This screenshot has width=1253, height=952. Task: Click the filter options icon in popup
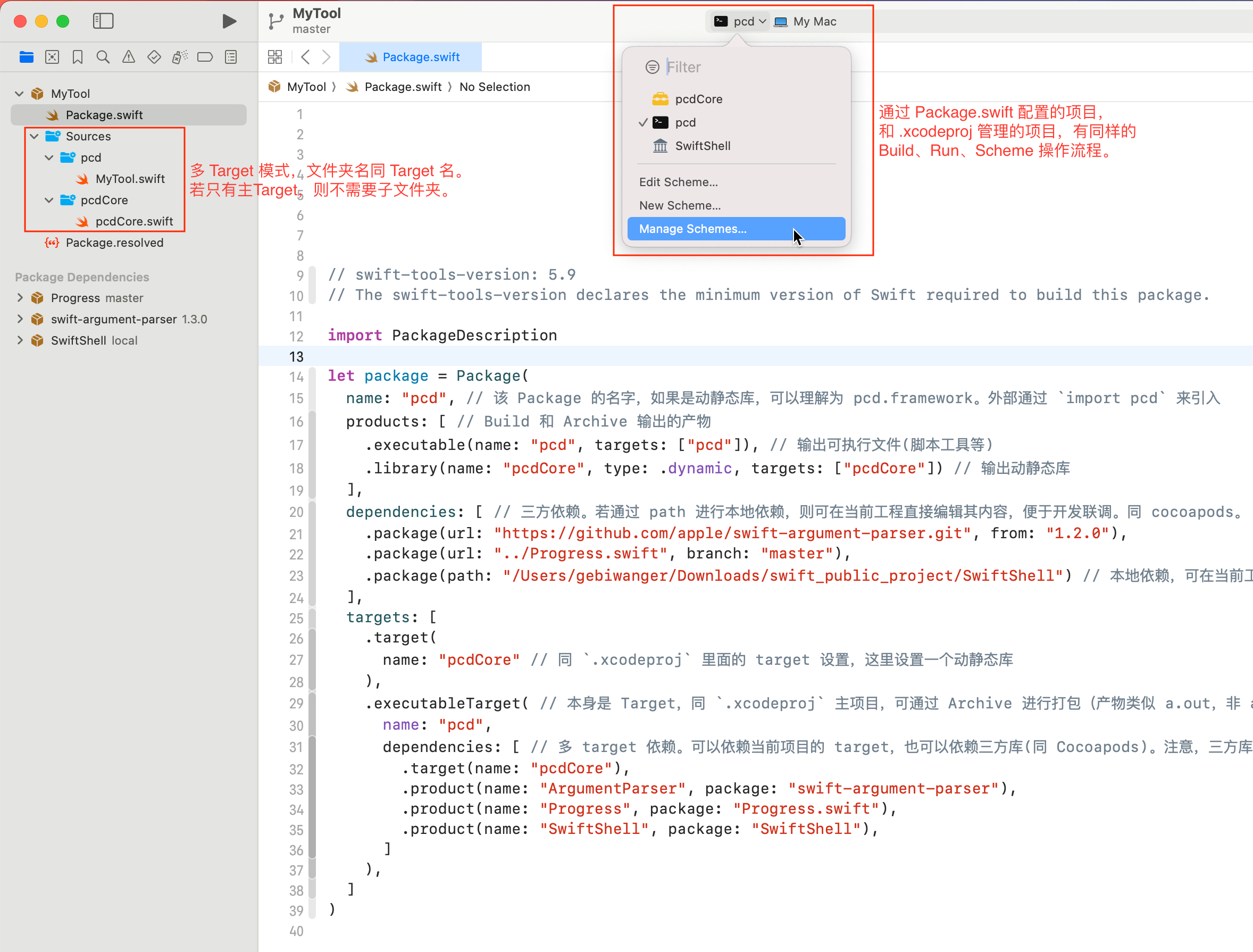[652, 68]
